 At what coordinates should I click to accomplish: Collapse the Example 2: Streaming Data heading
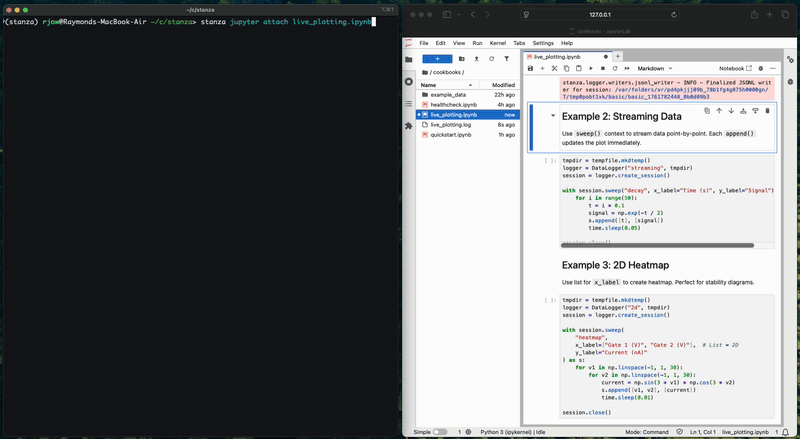[553, 116]
